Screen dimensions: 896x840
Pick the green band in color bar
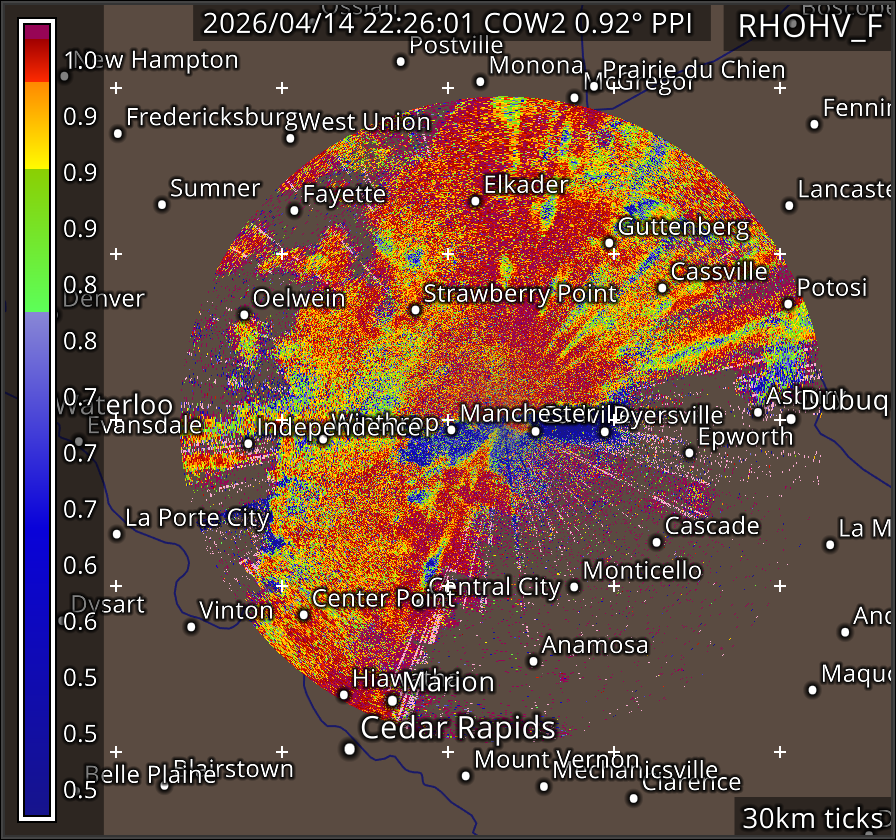click(37, 240)
